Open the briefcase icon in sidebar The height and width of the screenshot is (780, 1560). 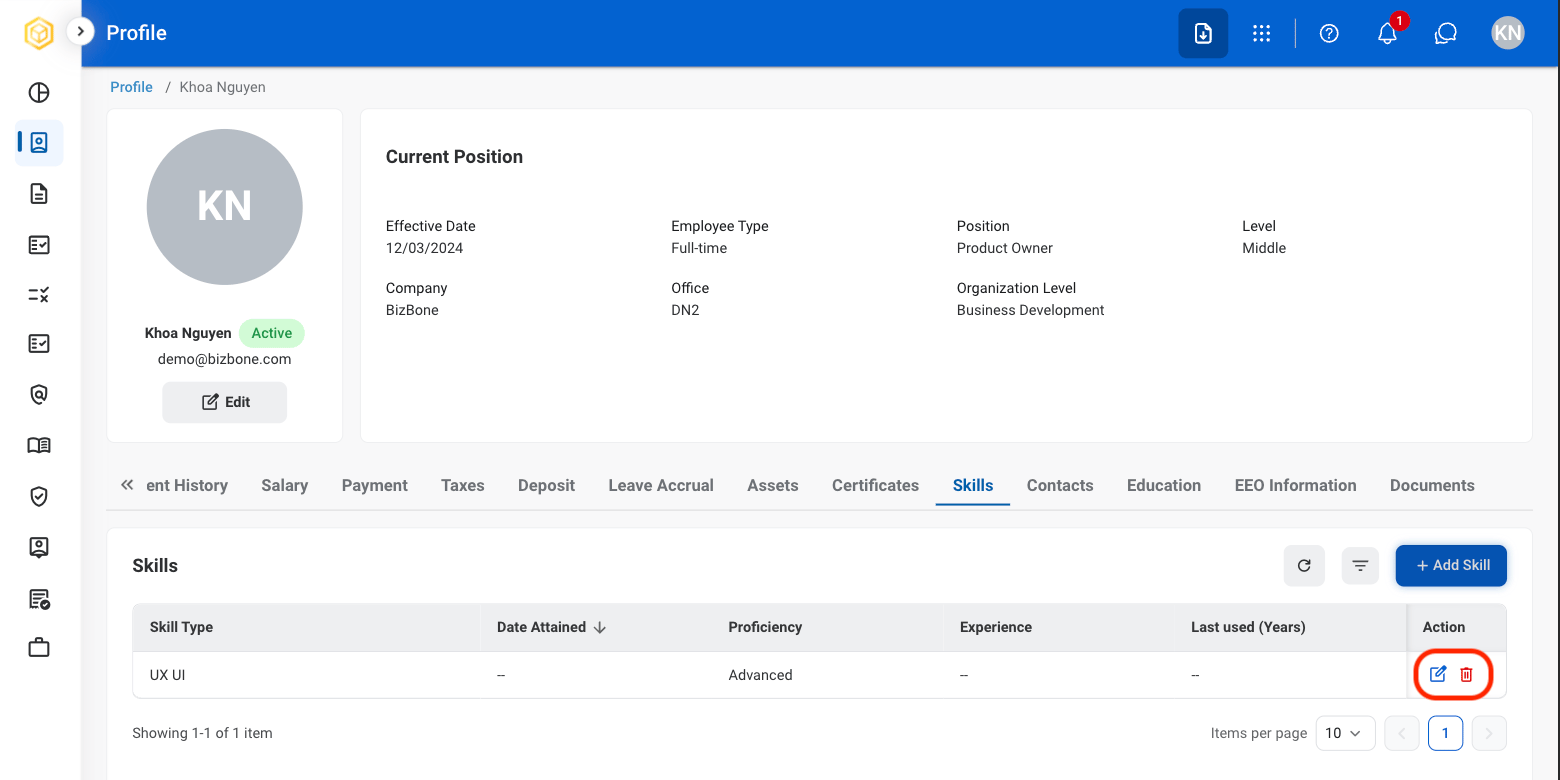pyautogui.click(x=39, y=648)
